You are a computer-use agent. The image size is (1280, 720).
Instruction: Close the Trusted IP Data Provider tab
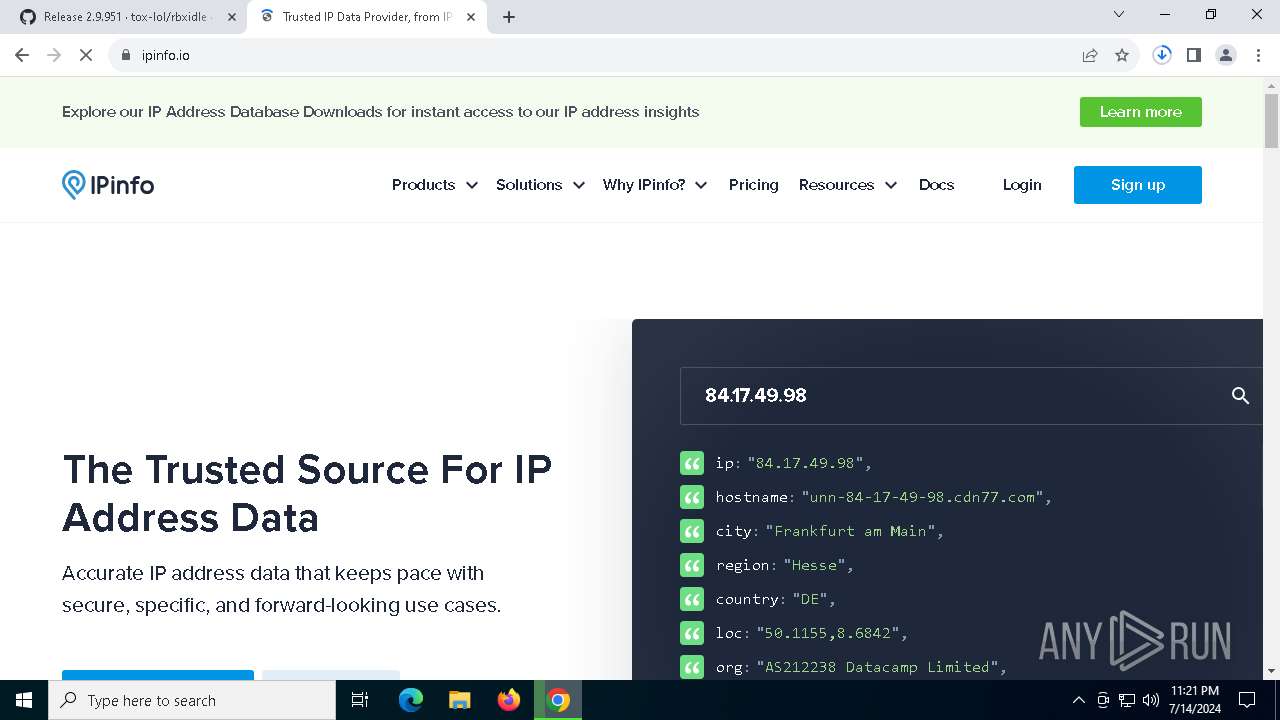coord(471,17)
